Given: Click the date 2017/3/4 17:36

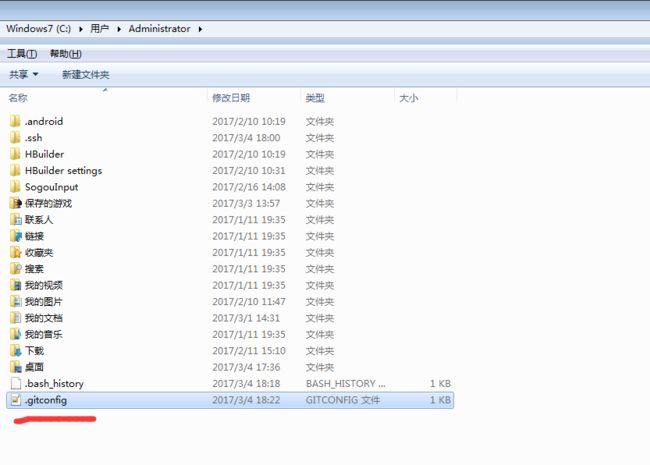Looking at the screenshot, I should (246, 367).
